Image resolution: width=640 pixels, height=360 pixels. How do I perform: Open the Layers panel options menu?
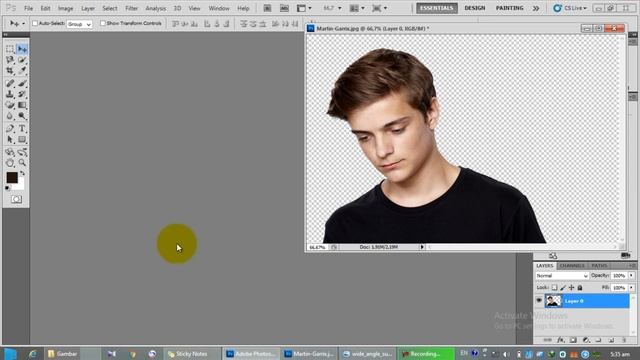click(632, 266)
